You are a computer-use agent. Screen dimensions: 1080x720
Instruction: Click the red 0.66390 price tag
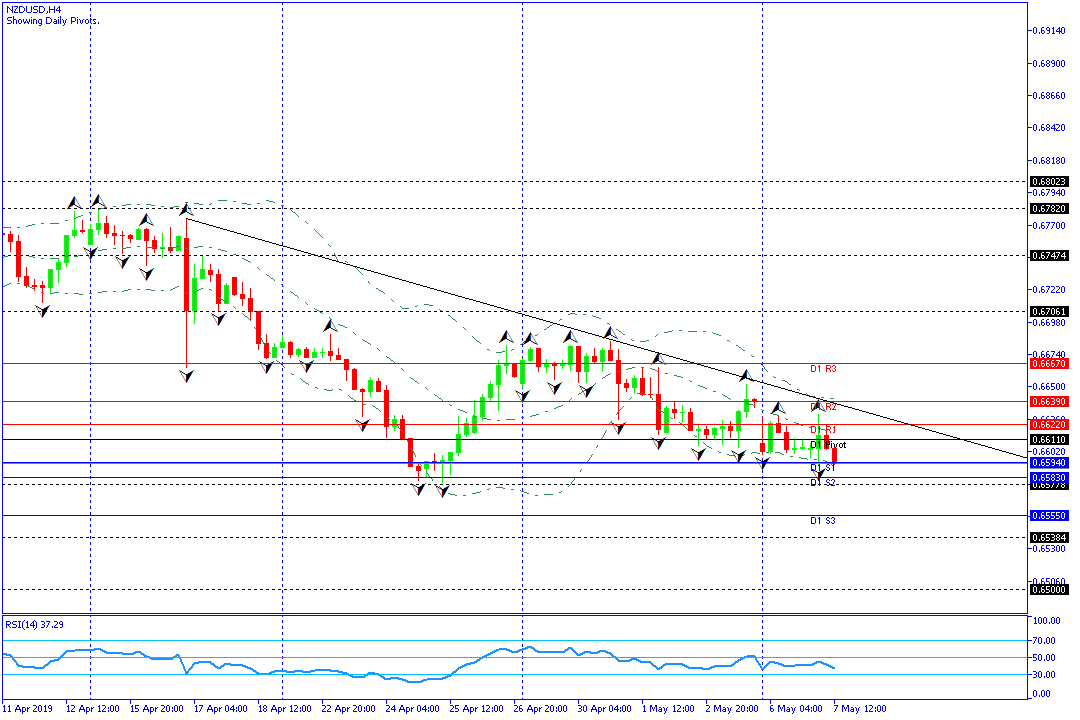pyautogui.click(x=1048, y=401)
